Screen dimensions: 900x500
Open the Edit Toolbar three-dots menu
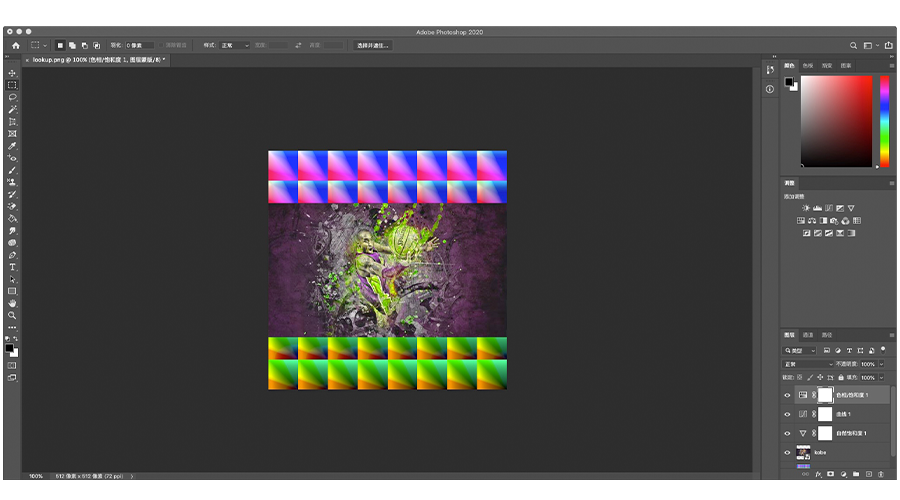[12, 327]
